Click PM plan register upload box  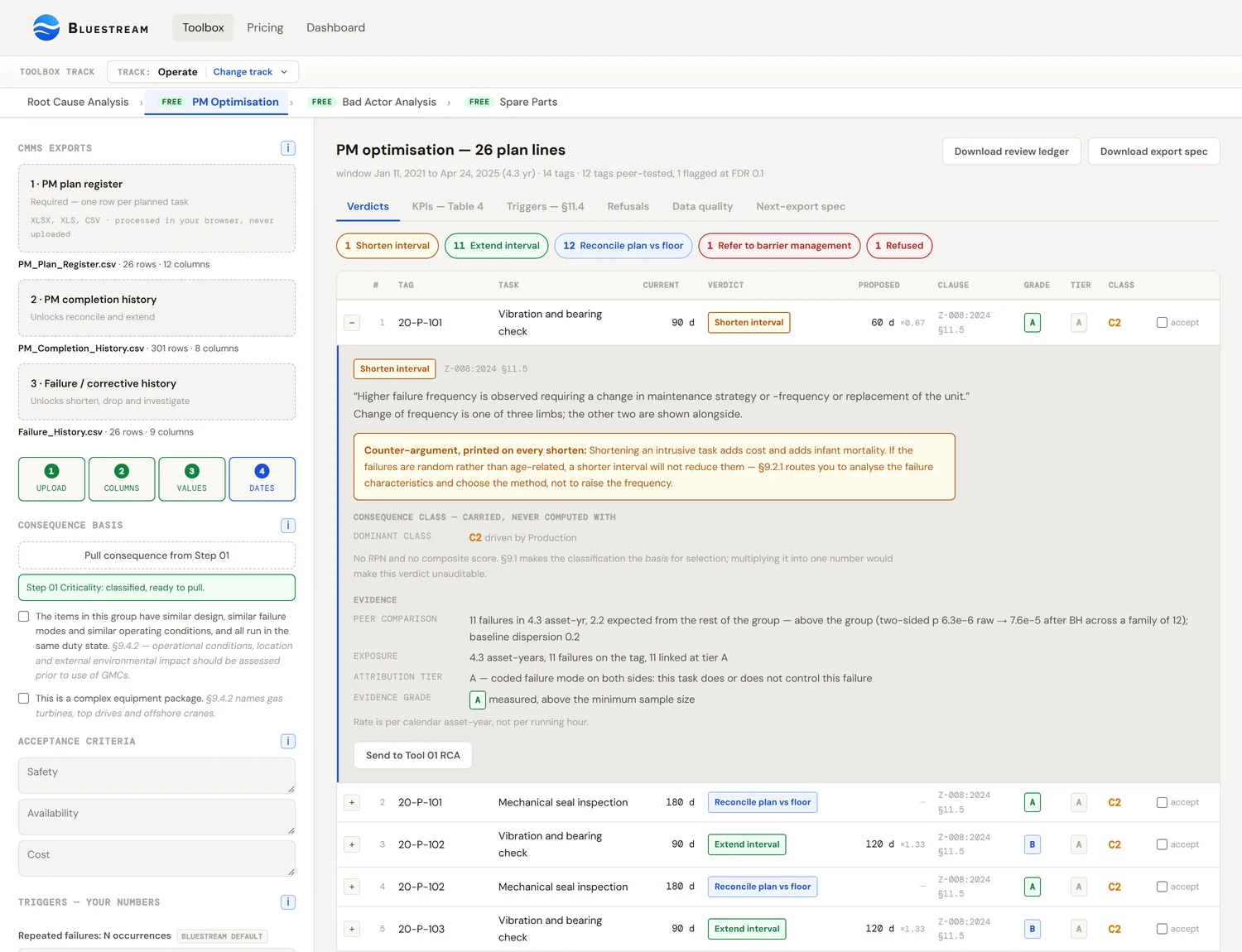(x=156, y=208)
